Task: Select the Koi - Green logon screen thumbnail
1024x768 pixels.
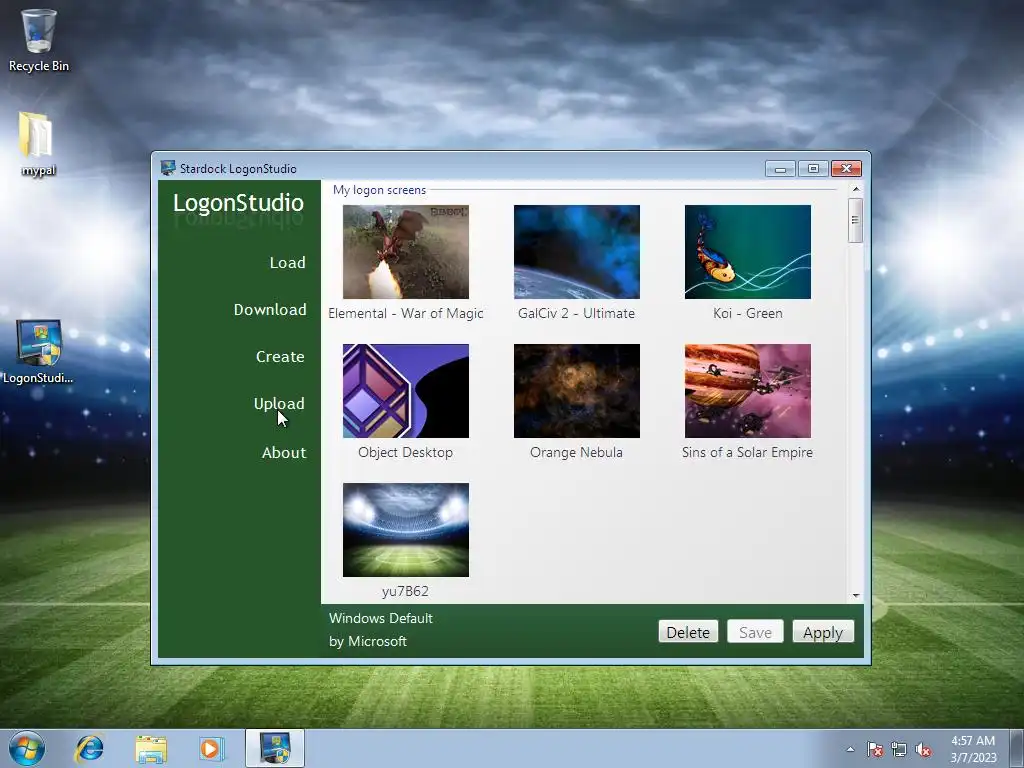Action: point(748,252)
